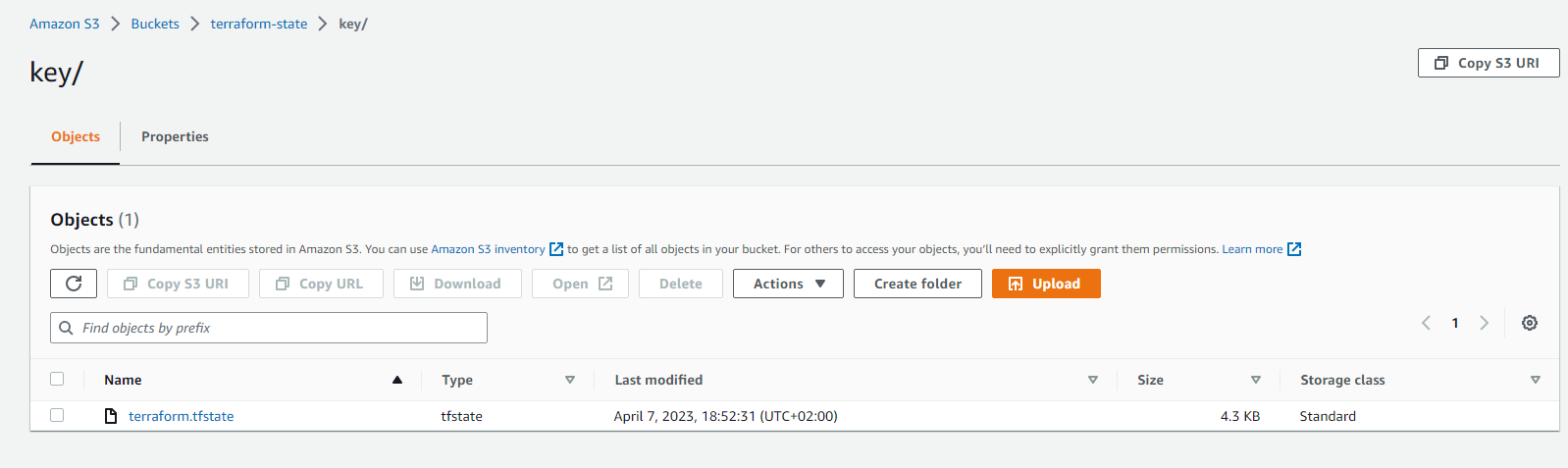This screenshot has width=1568, height=468.
Task: Open the terraform-state breadcrumb link
Action: [x=259, y=24]
